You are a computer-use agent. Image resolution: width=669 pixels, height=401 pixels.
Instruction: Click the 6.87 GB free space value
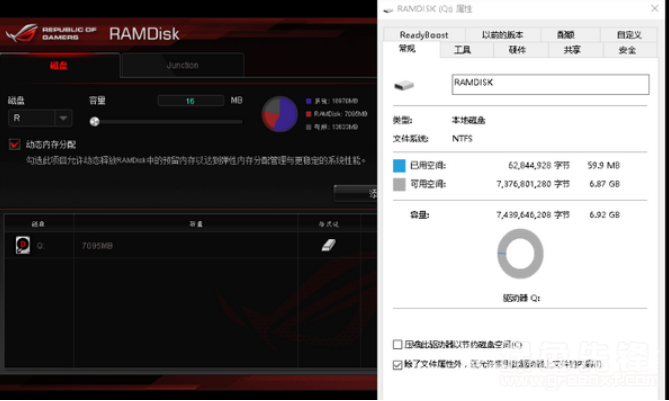(x=605, y=184)
